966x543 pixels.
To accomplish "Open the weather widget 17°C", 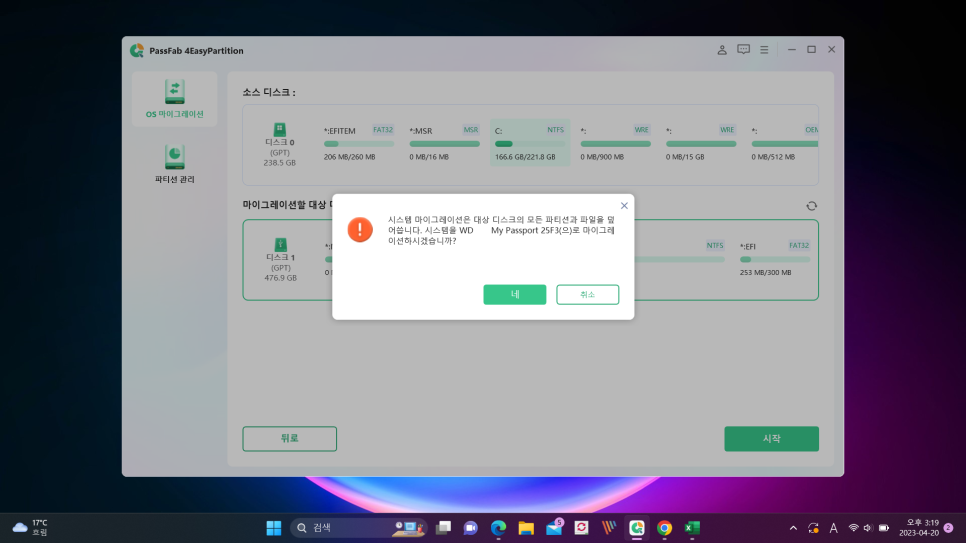I will 30,528.
